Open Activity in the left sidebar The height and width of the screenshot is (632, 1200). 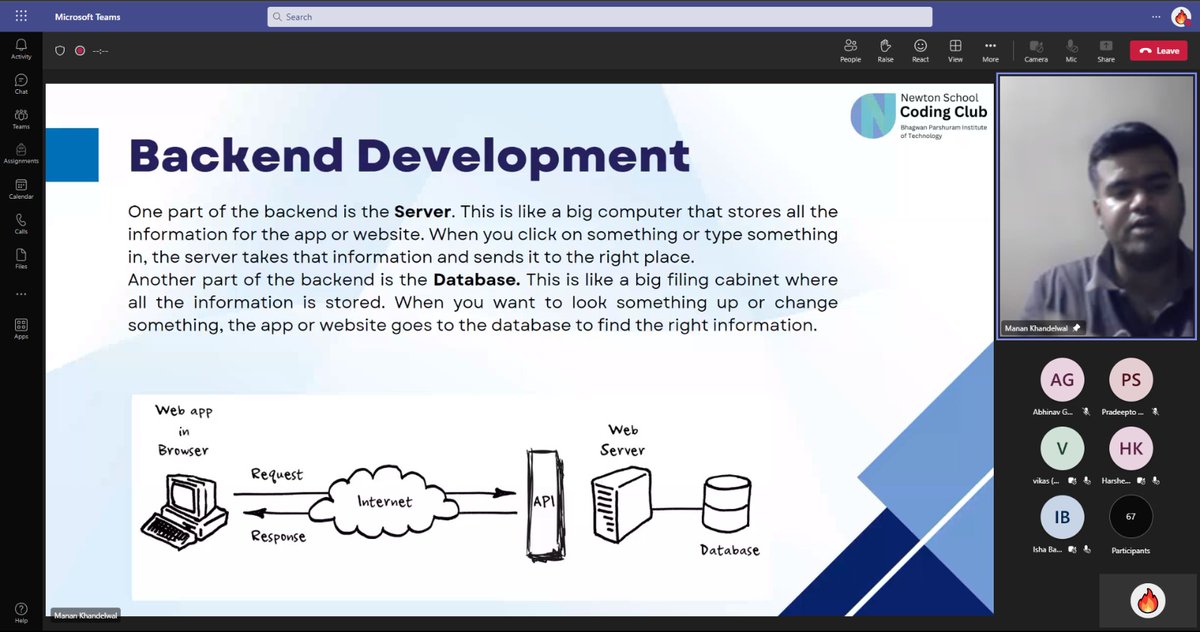click(21, 49)
